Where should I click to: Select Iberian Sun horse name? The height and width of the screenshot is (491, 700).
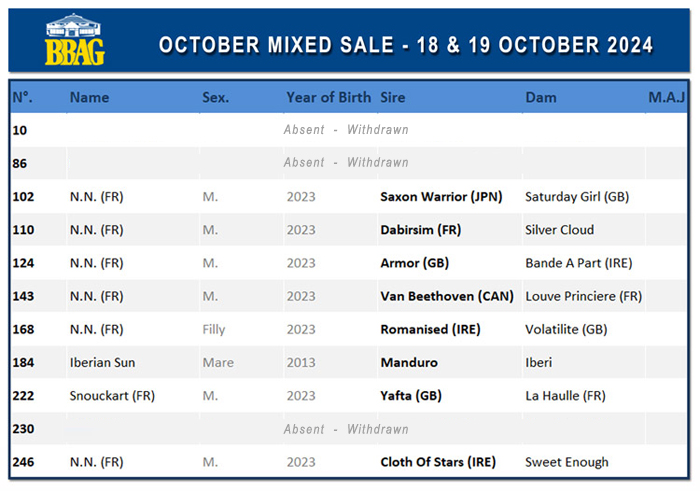[102, 362]
